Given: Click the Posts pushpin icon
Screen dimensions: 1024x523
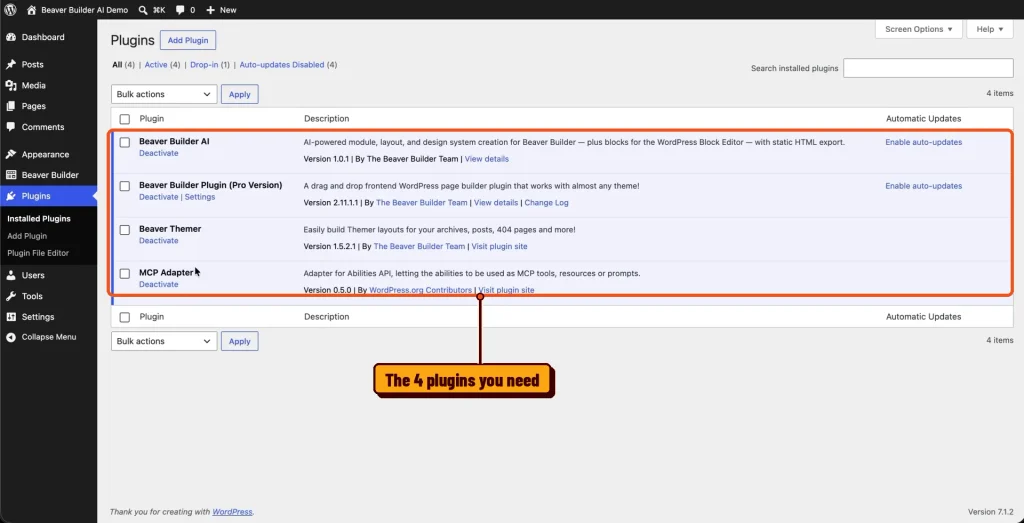Looking at the screenshot, I should point(11,65).
